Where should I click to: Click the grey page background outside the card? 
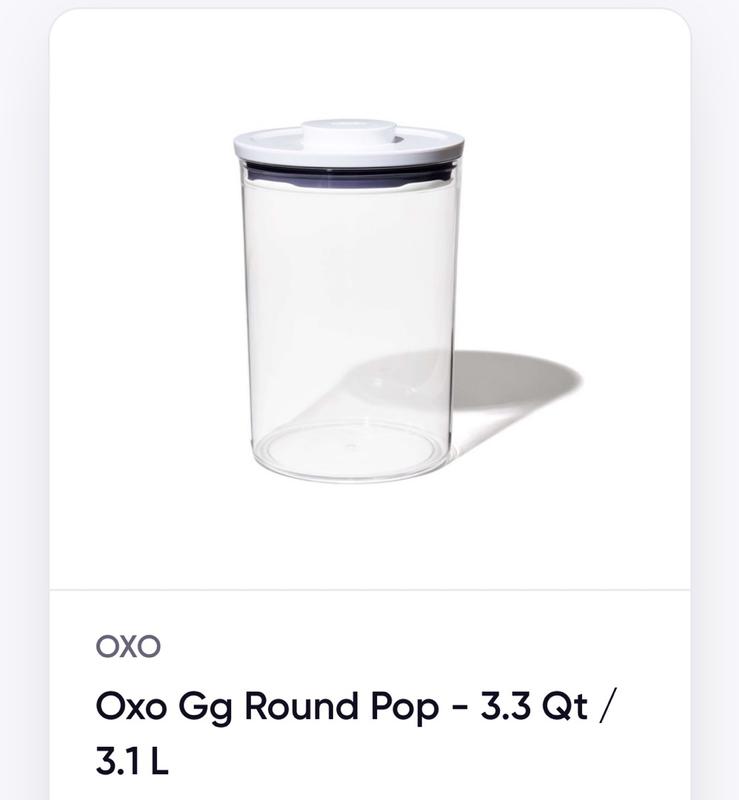point(22,400)
